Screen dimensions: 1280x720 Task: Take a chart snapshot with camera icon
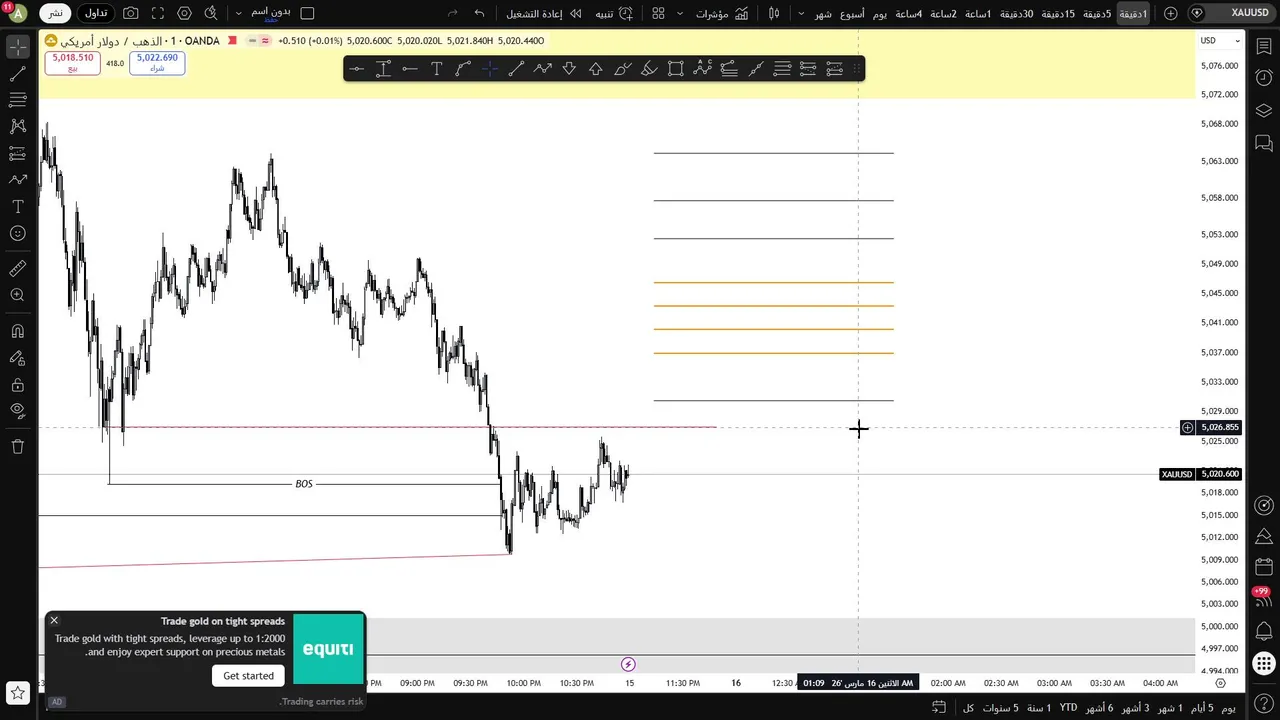131,14
